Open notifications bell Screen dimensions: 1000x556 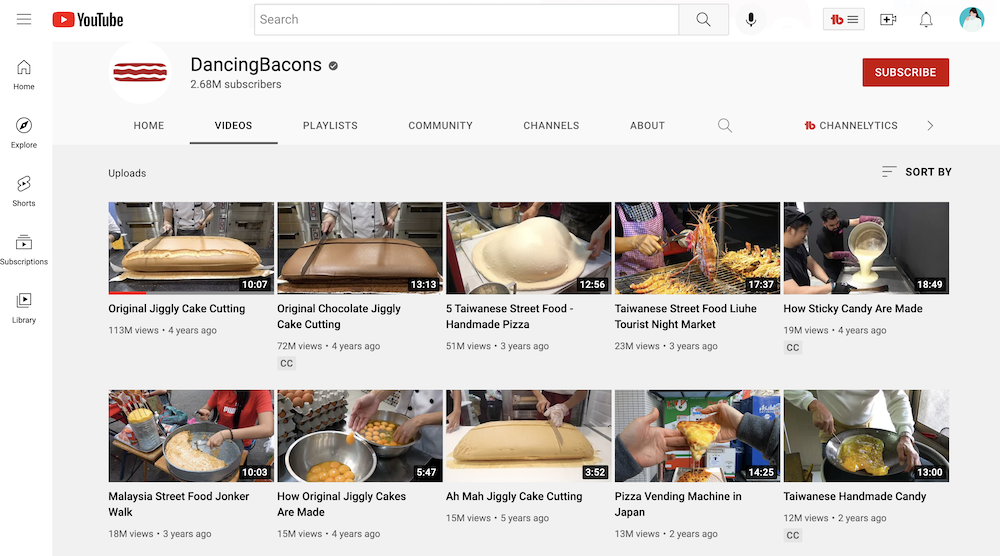926,20
